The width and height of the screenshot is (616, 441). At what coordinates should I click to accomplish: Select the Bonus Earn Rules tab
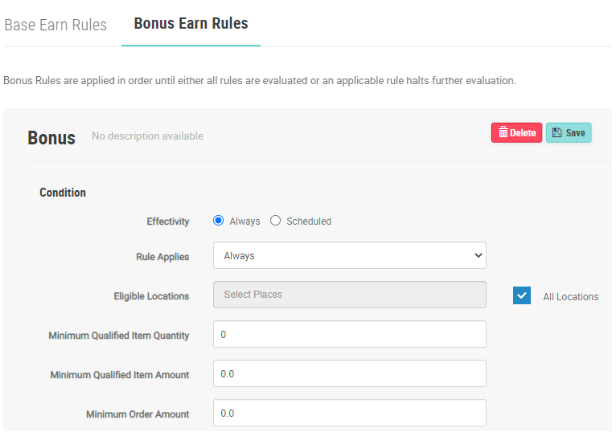click(x=190, y=23)
